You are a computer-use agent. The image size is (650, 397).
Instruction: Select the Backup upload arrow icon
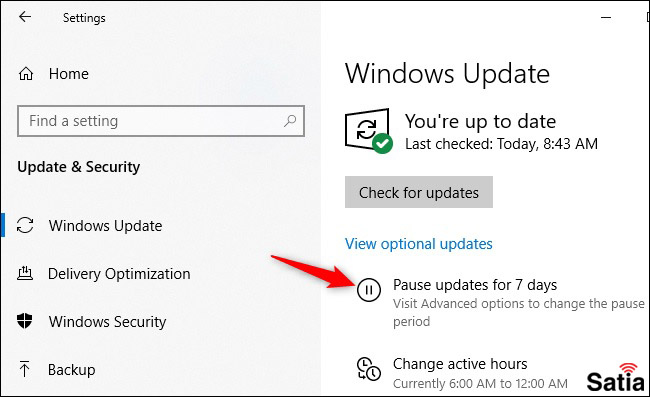(x=24, y=369)
